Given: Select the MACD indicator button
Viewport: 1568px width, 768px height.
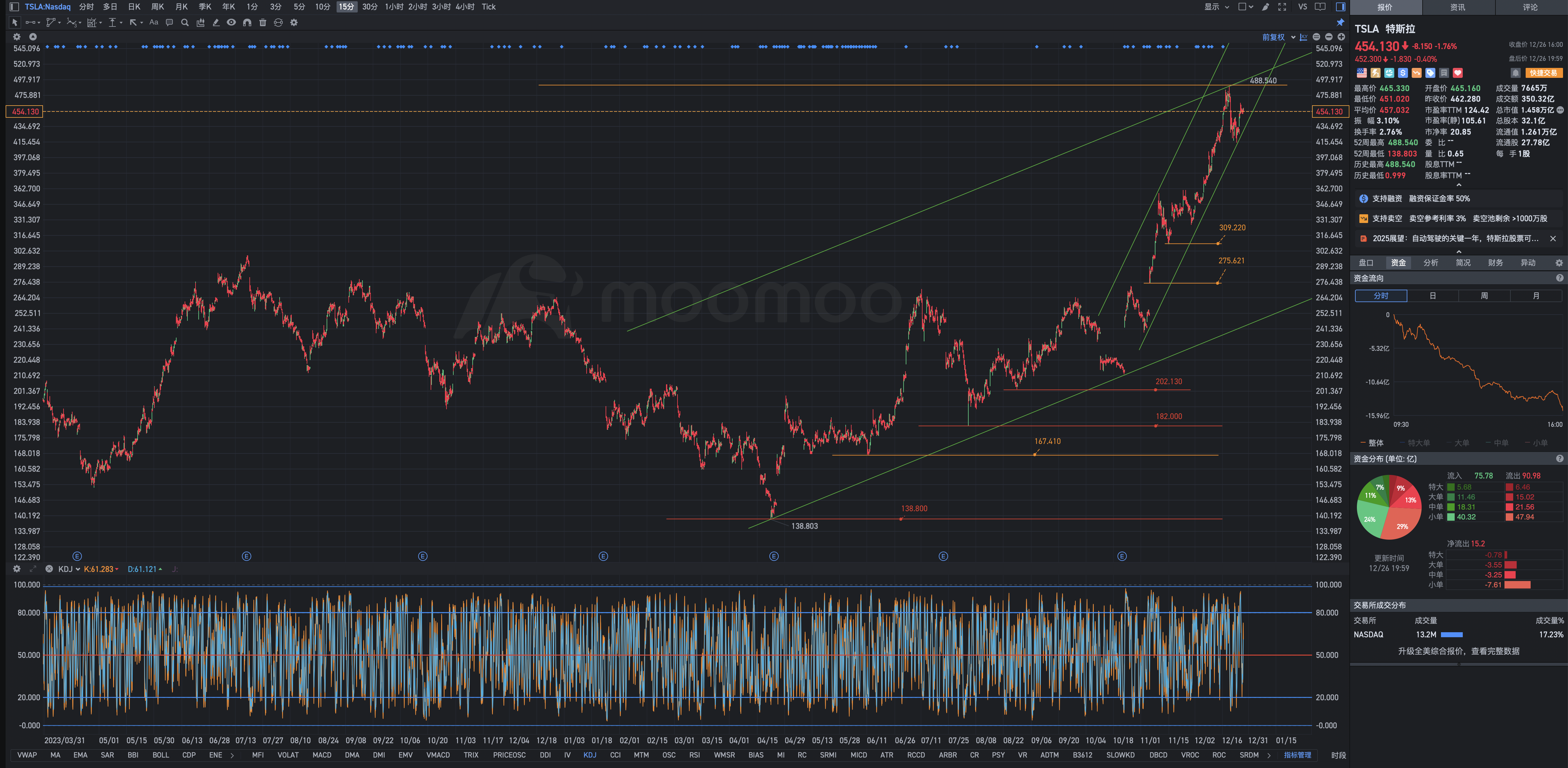Looking at the screenshot, I should tap(322, 755).
